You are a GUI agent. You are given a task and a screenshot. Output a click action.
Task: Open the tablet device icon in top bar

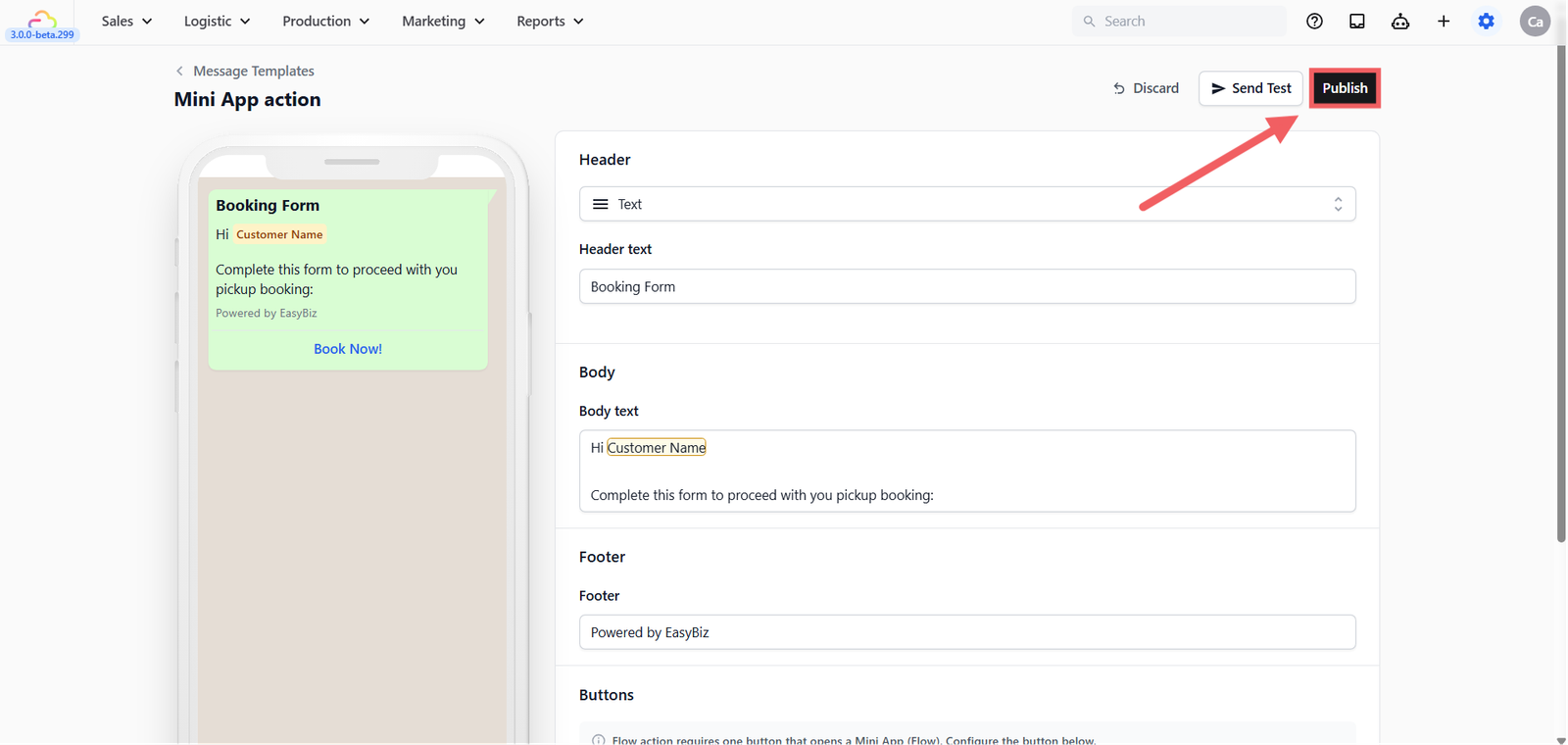[x=1357, y=21]
